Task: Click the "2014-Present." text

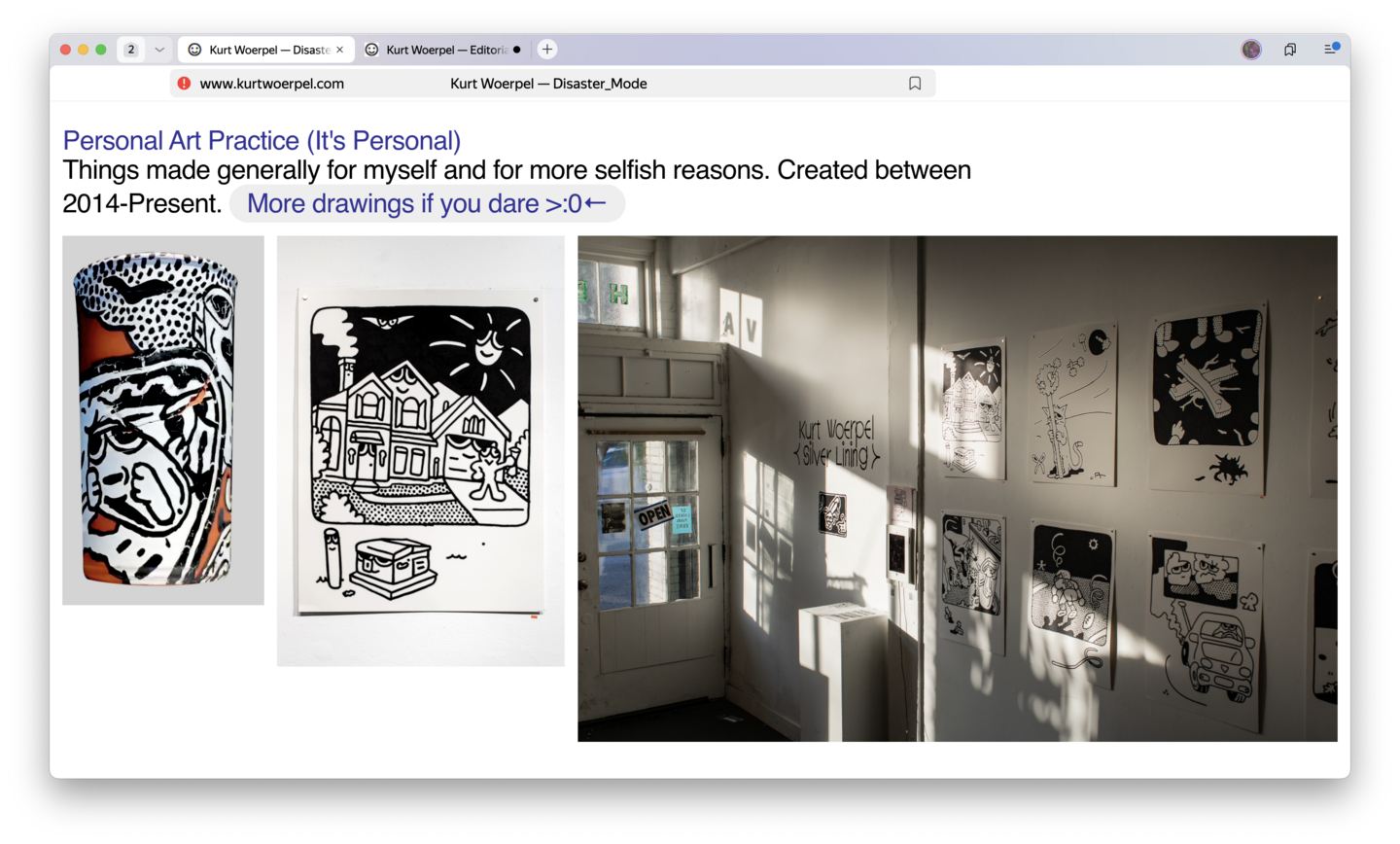Action: [x=142, y=203]
